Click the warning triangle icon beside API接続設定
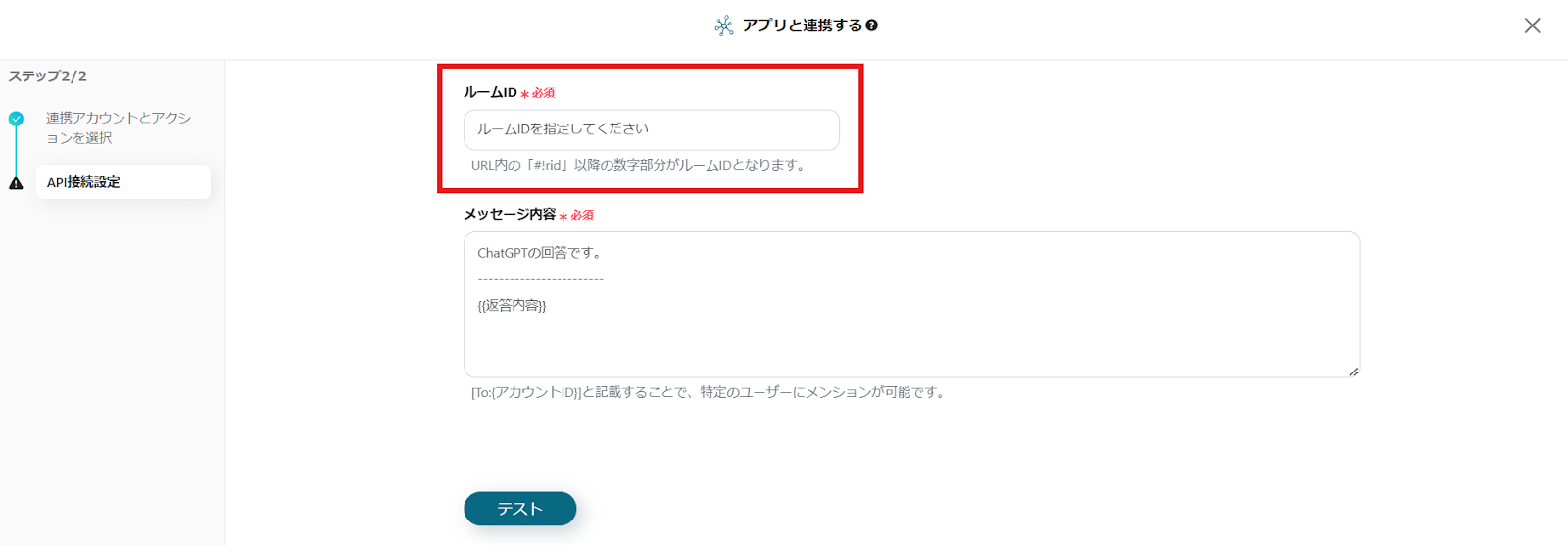Viewport: 1568px width, 545px height. (x=16, y=183)
